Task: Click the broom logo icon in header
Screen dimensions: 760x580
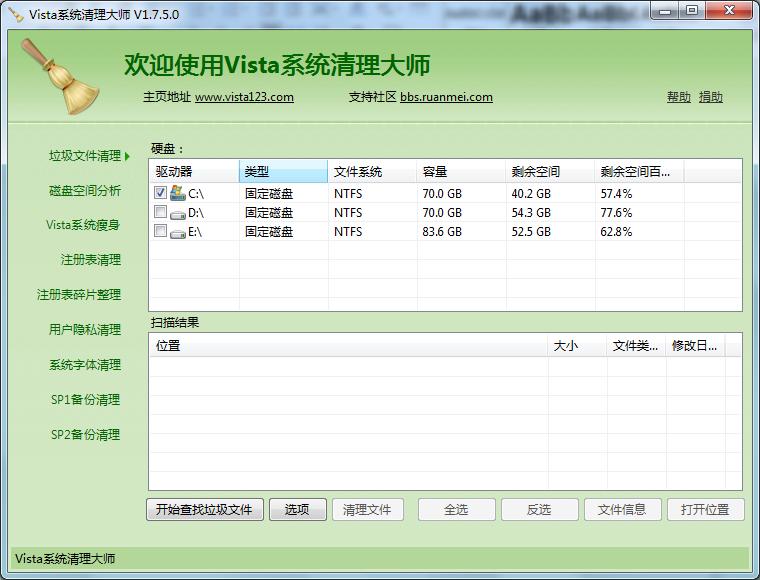Action: (x=58, y=76)
